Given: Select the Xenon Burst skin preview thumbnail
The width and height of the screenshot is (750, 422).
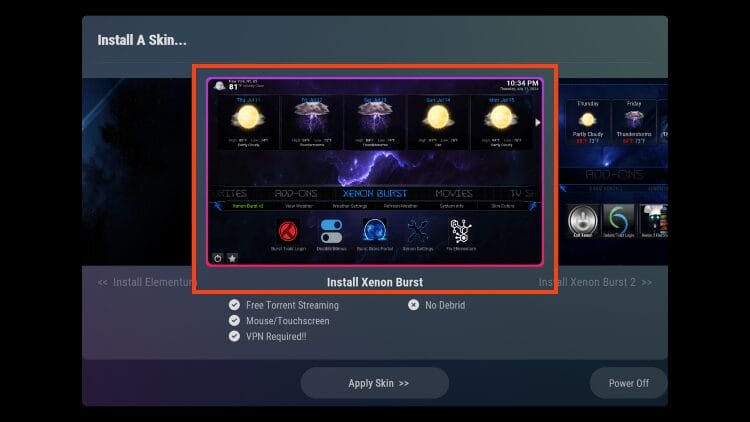Looking at the screenshot, I should tap(375, 172).
